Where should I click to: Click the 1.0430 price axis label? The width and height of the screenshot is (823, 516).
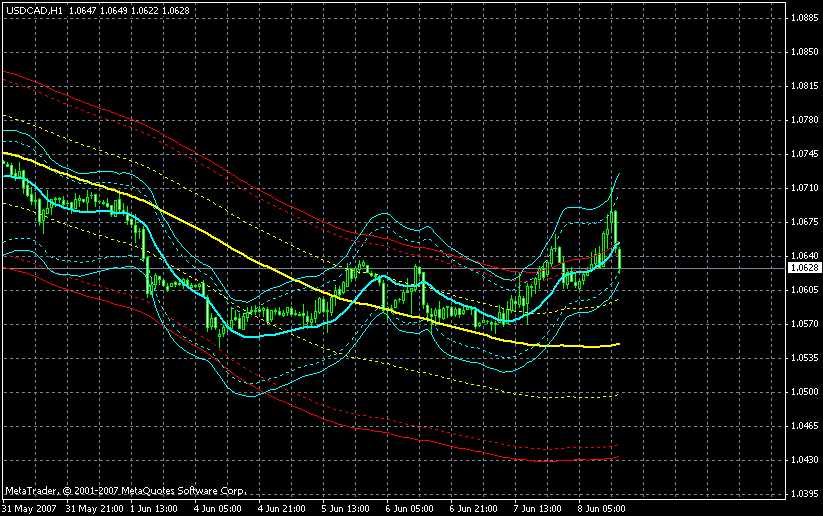(x=804, y=460)
